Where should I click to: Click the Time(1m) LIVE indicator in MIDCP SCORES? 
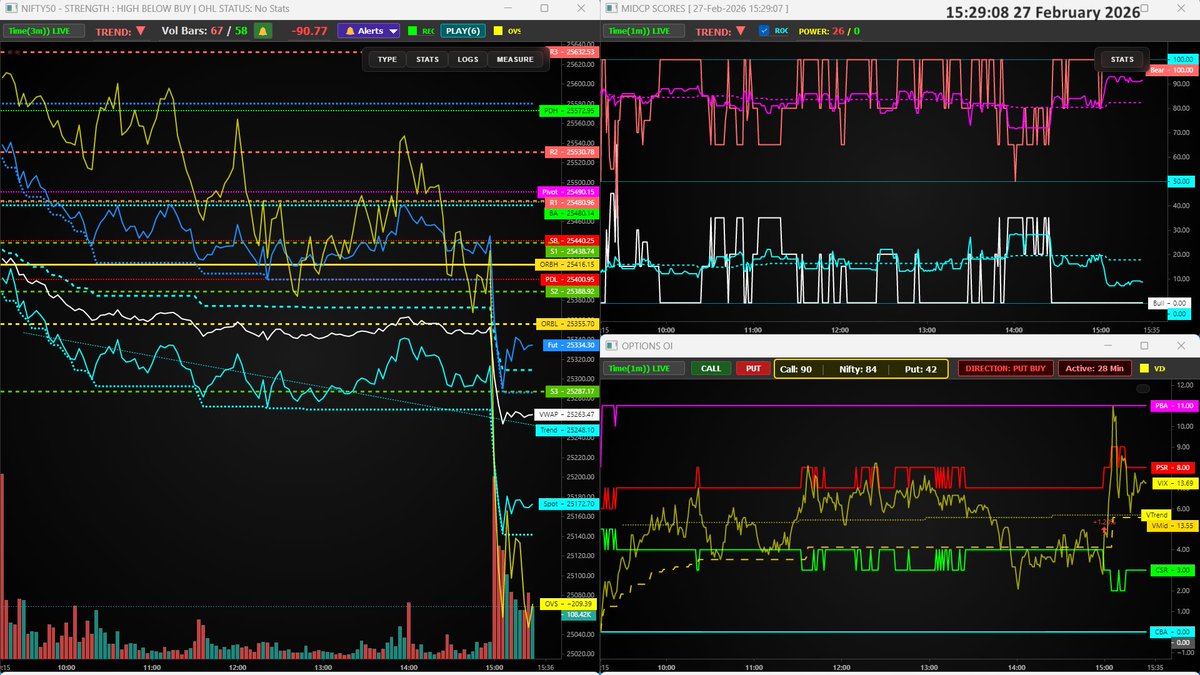click(643, 31)
